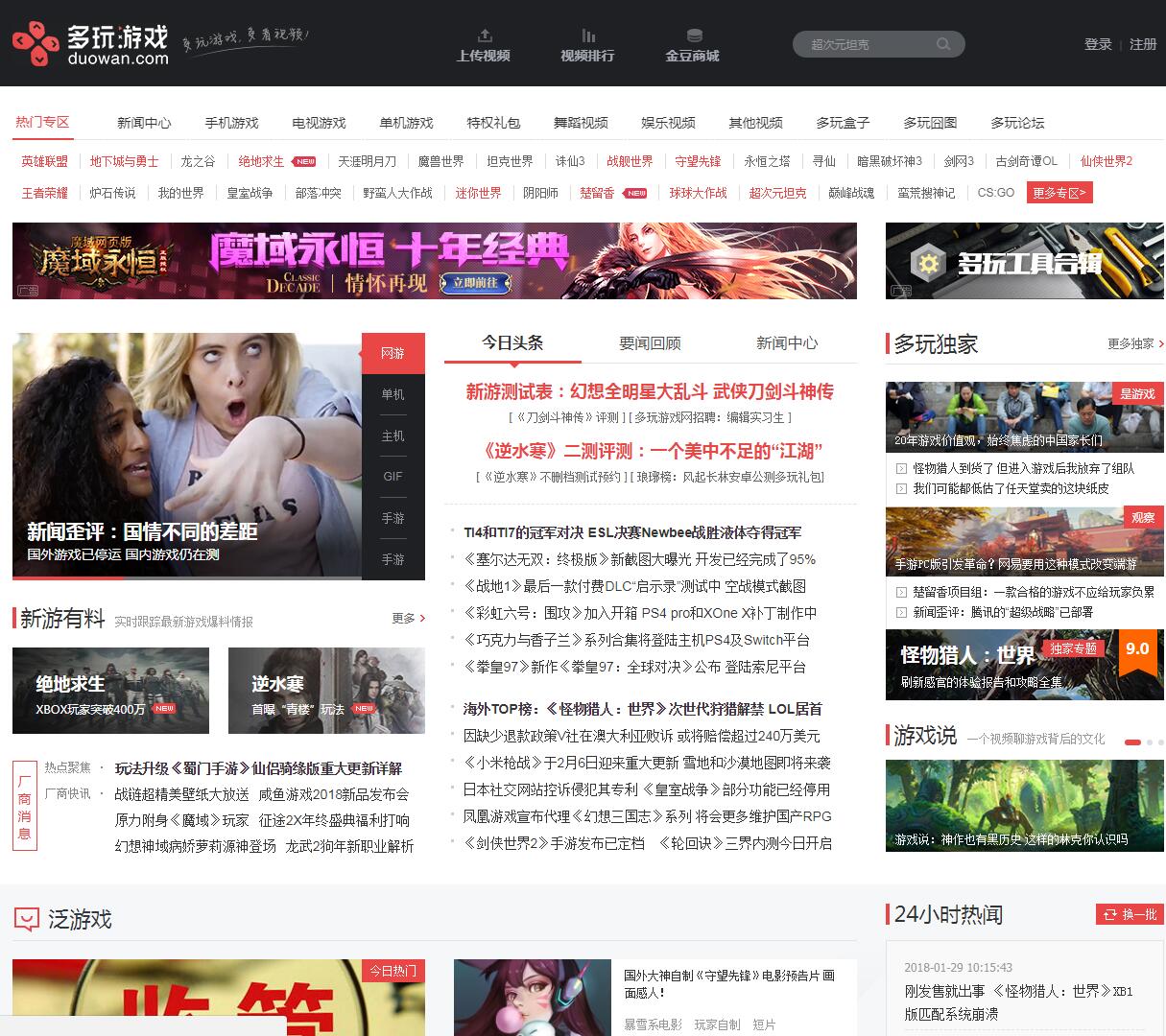Open the 游戏说 林克 video thumbnail

point(1025,806)
